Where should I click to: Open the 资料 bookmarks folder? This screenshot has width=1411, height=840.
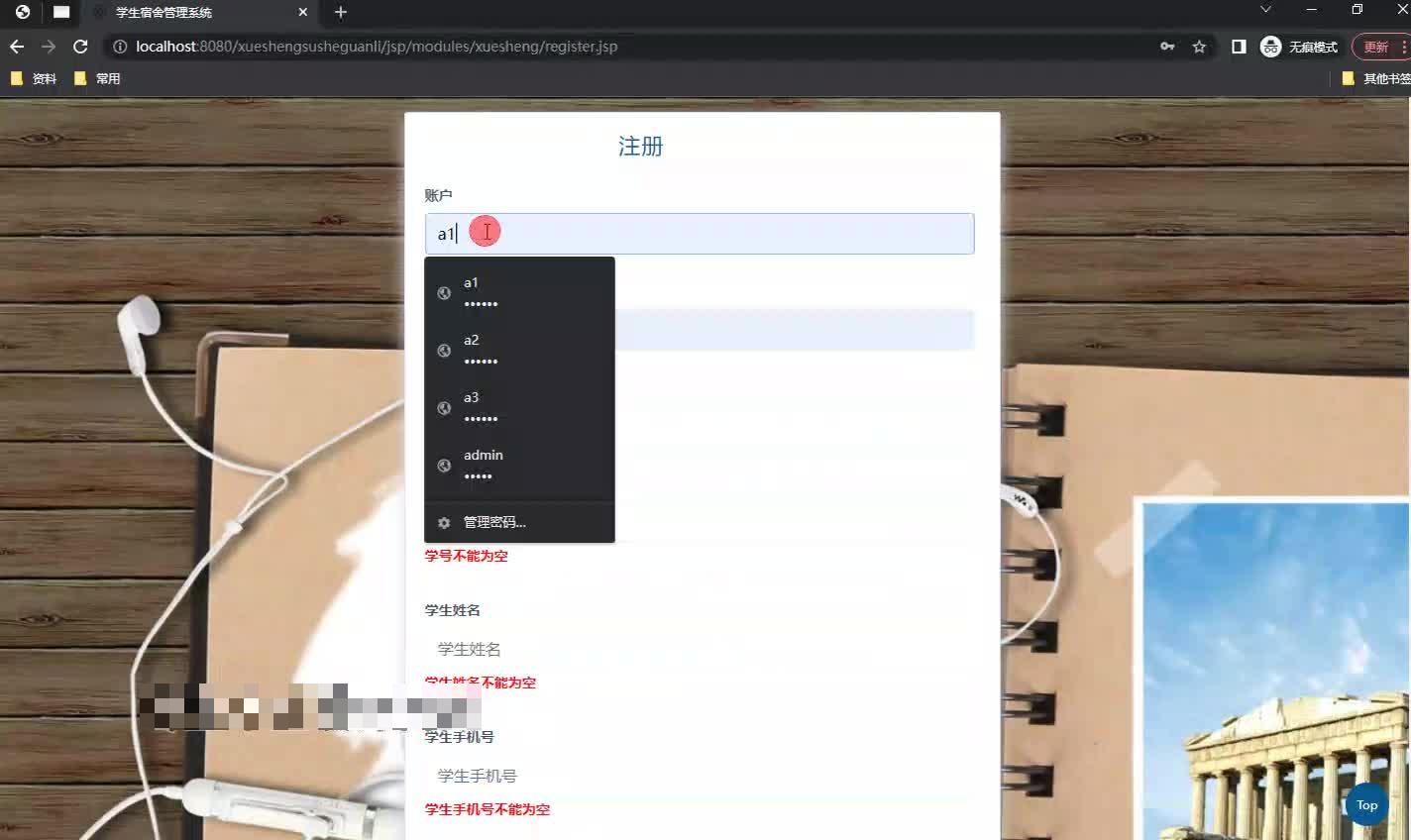(x=34, y=78)
